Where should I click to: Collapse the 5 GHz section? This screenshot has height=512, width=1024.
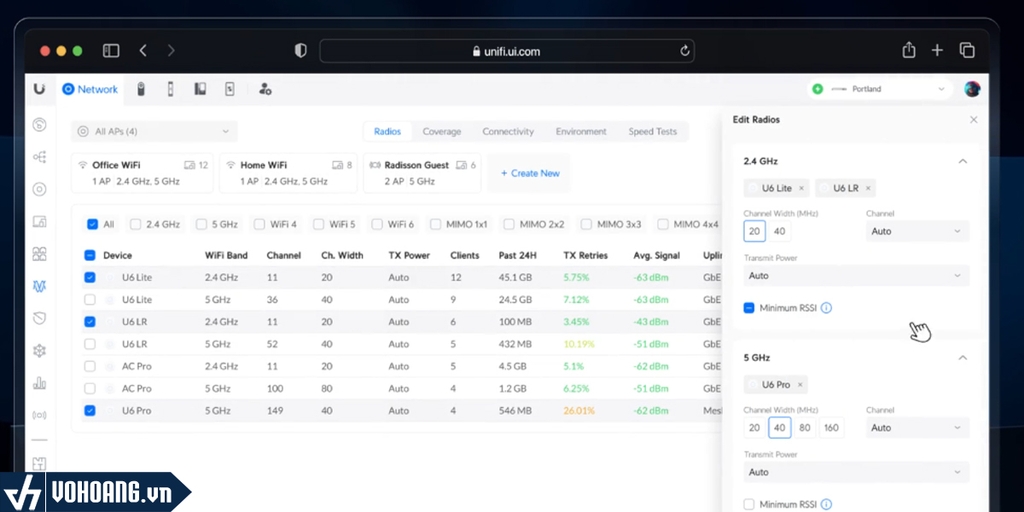point(963,358)
